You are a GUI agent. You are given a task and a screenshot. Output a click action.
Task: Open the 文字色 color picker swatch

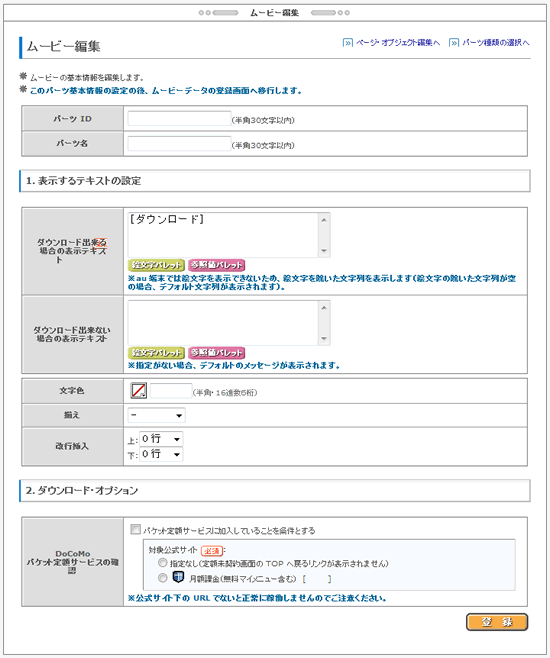tap(138, 390)
